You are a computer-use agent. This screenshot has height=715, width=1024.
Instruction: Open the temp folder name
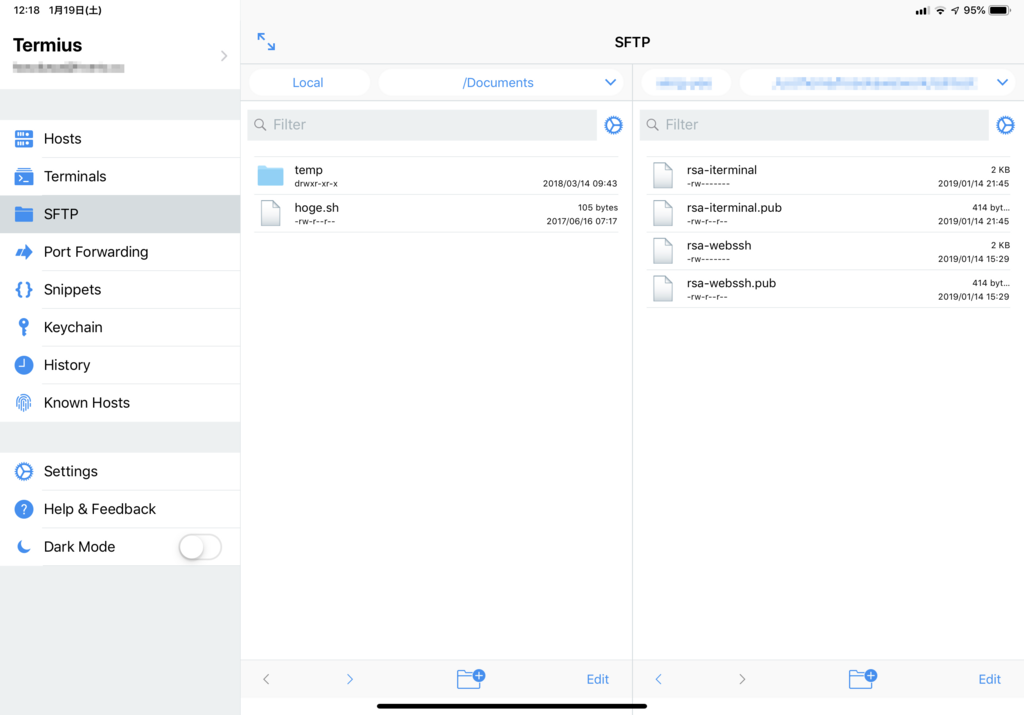[x=308, y=170]
